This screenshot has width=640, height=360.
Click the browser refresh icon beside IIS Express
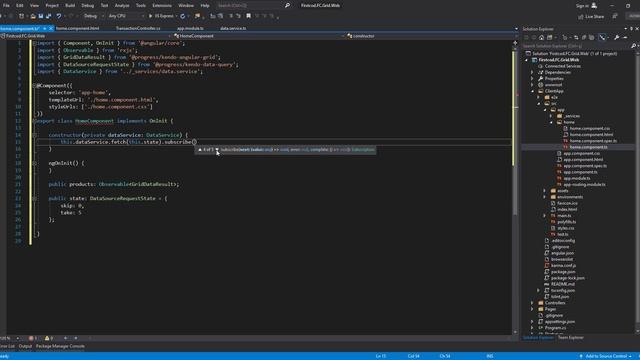click(182, 16)
